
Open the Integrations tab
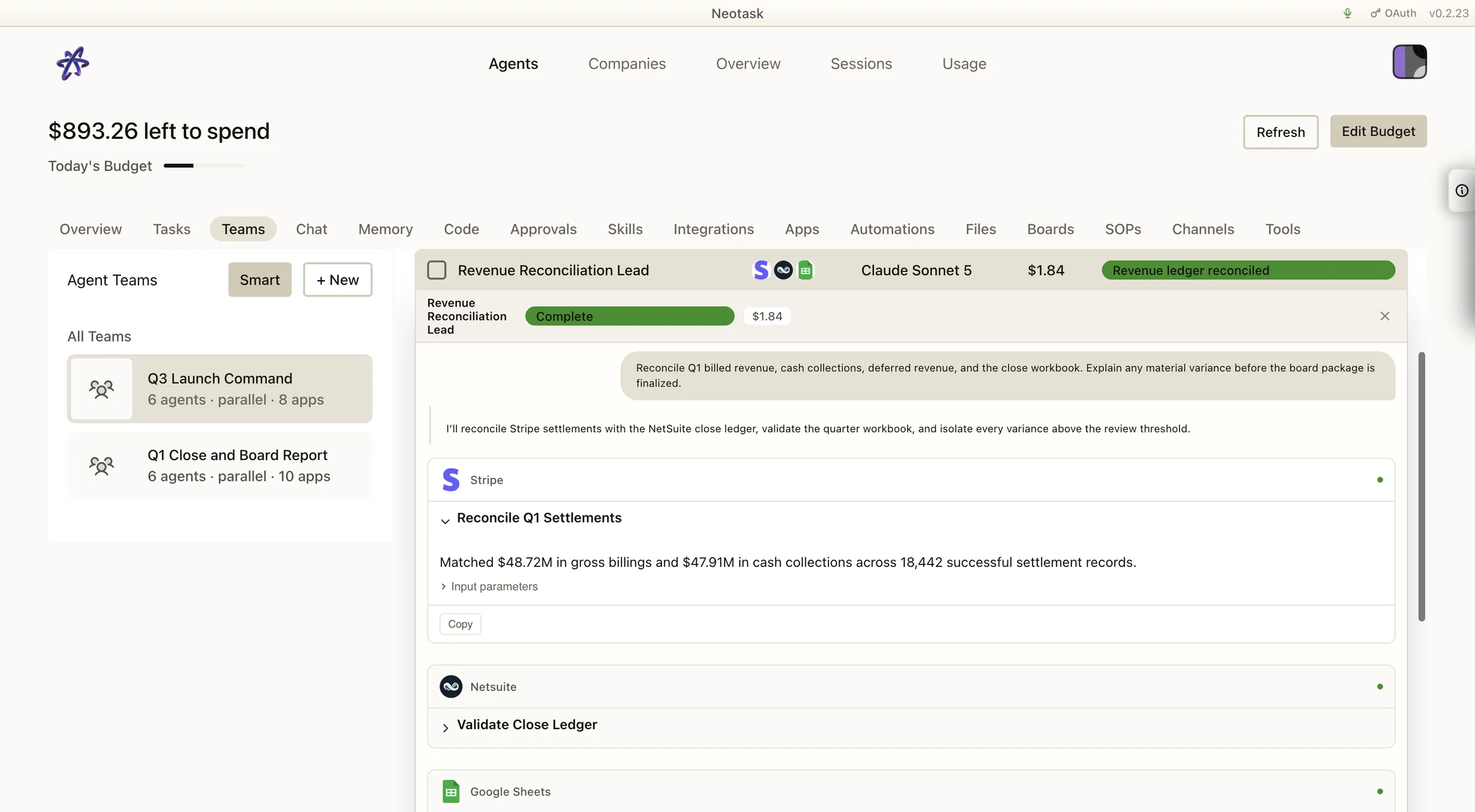click(x=713, y=229)
